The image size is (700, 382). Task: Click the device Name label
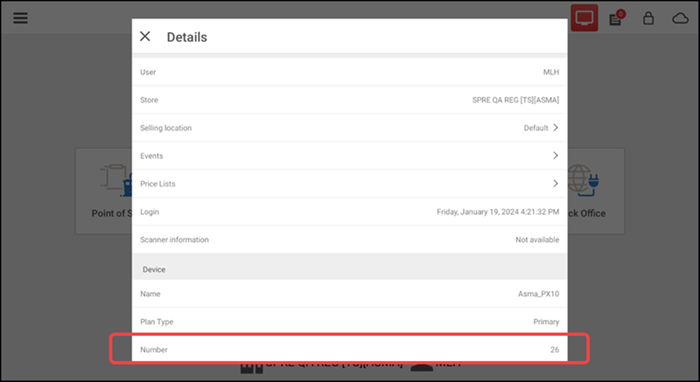pos(150,294)
